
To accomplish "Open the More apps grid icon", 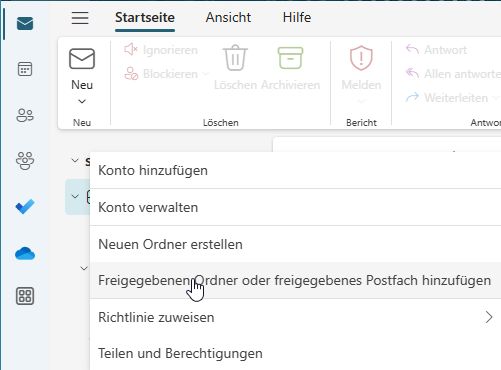I will [25, 296].
